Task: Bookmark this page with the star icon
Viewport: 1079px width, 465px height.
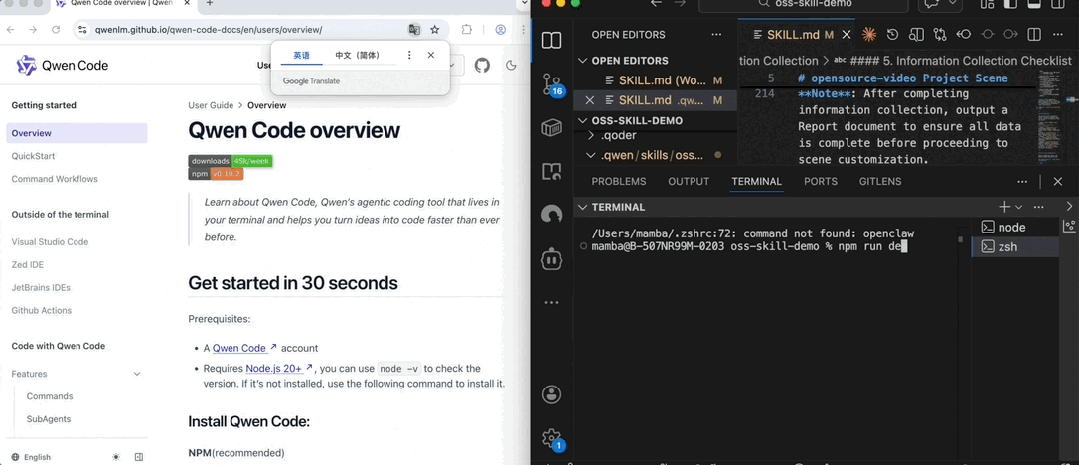Action: tap(435, 30)
